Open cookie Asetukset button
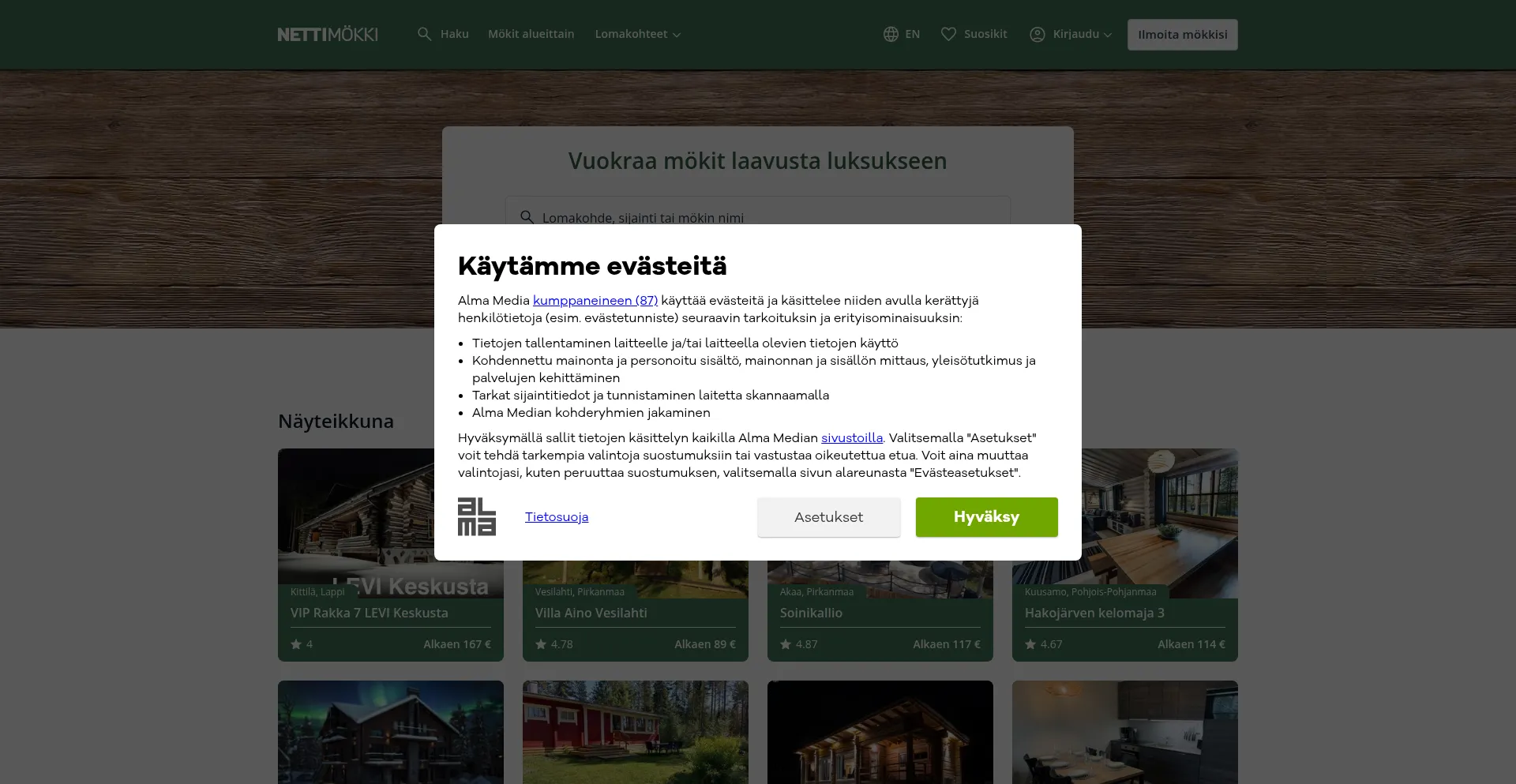1516x784 pixels. 828,517
